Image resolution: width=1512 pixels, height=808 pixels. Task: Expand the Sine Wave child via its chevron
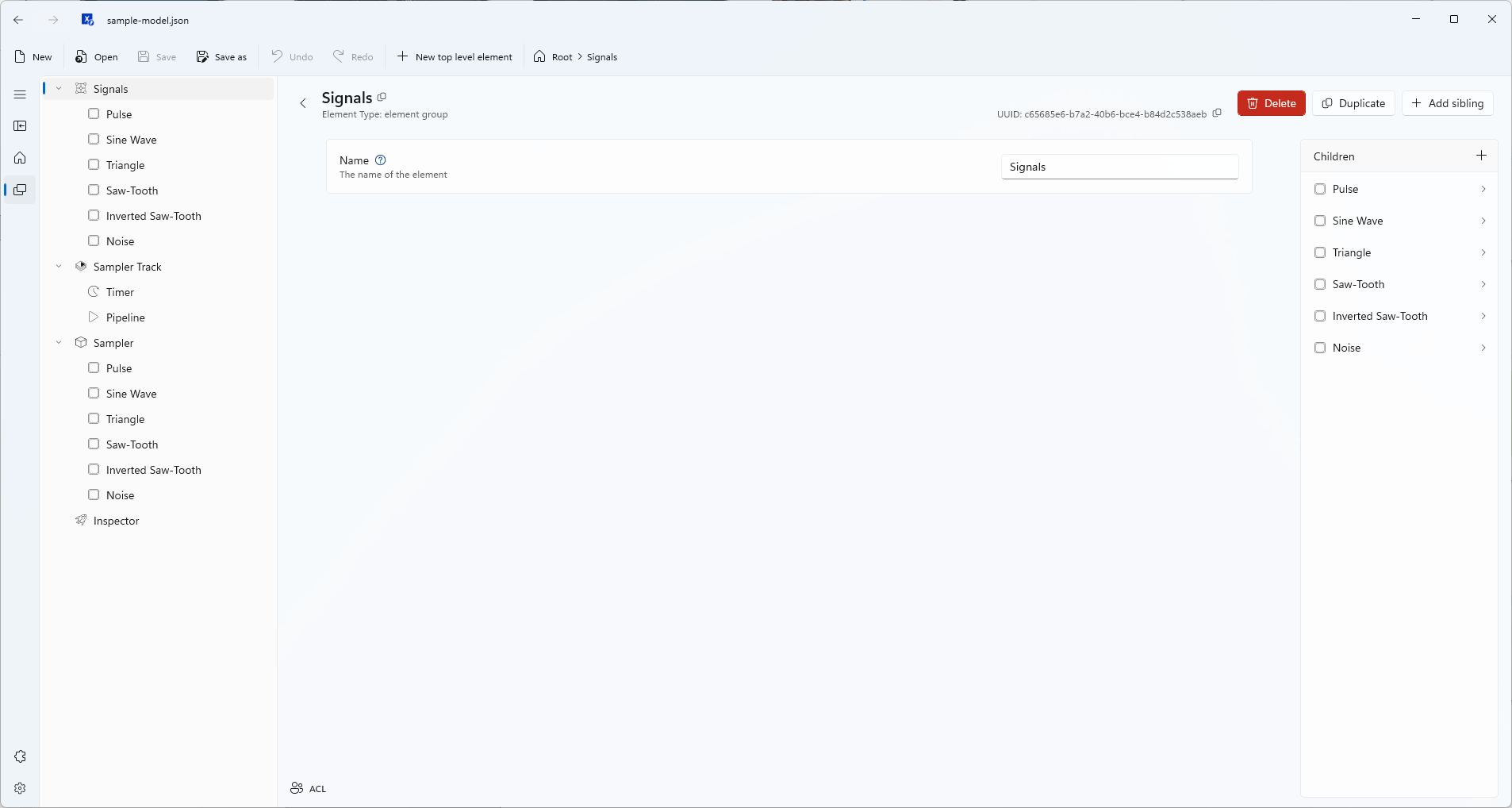[x=1483, y=221]
